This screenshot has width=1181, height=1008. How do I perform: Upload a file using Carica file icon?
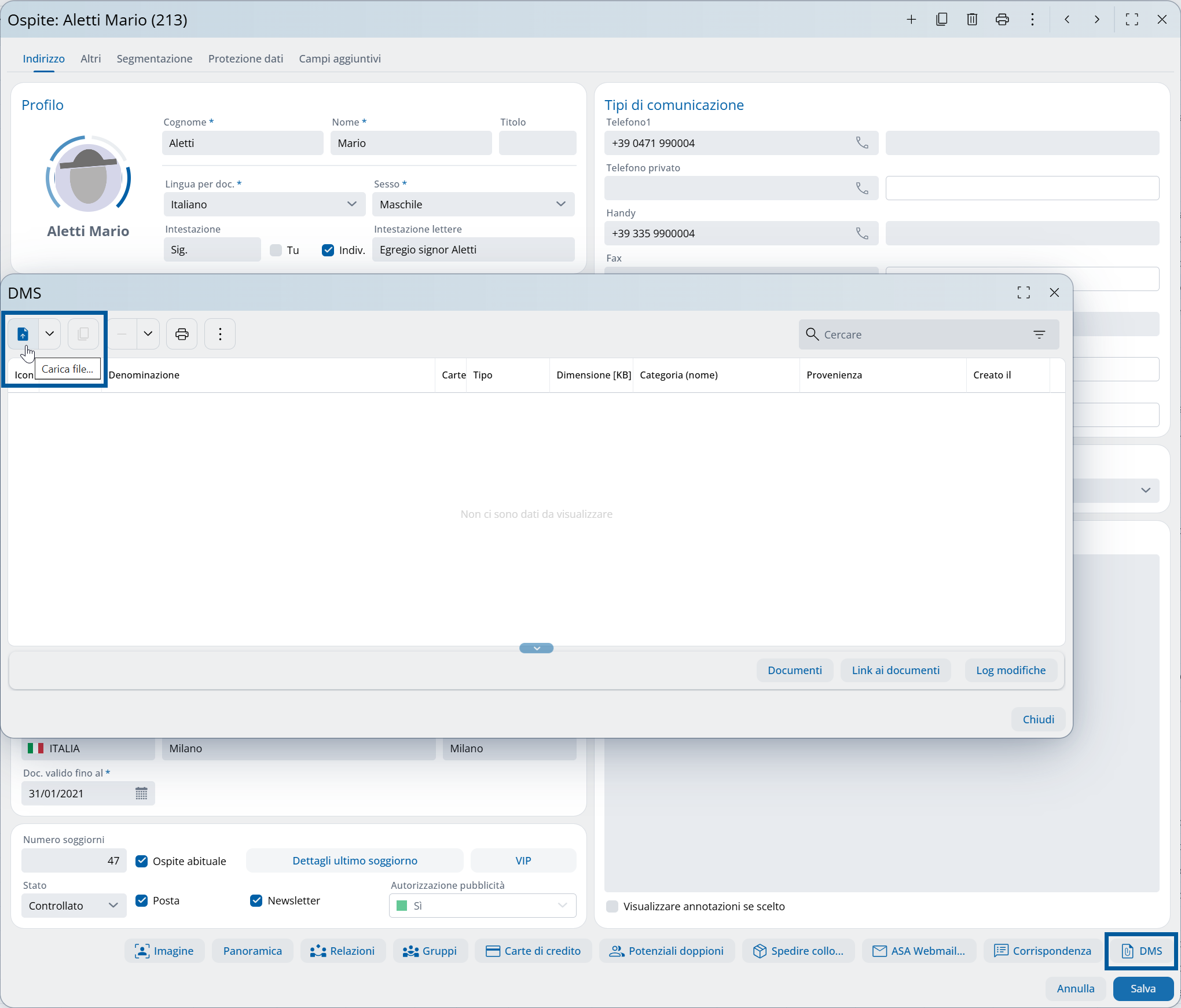(23, 334)
